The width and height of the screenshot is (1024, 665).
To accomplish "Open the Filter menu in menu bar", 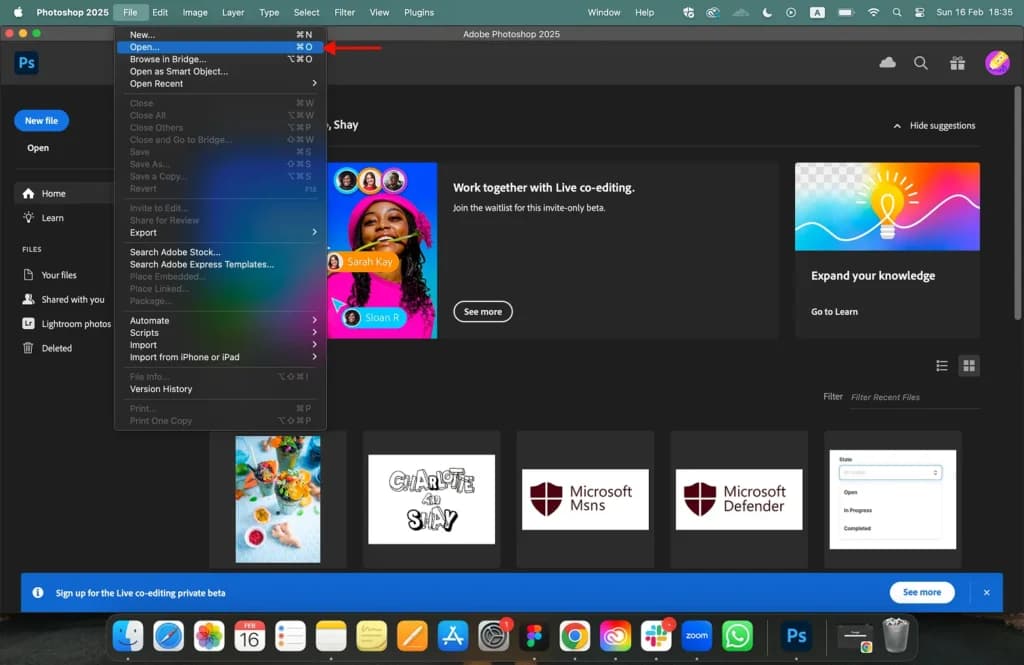I will click(x=344, y=12).
